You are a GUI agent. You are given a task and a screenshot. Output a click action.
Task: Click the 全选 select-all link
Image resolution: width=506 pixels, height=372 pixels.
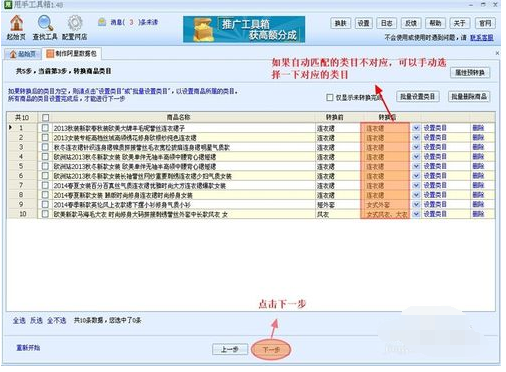(19, 321)
